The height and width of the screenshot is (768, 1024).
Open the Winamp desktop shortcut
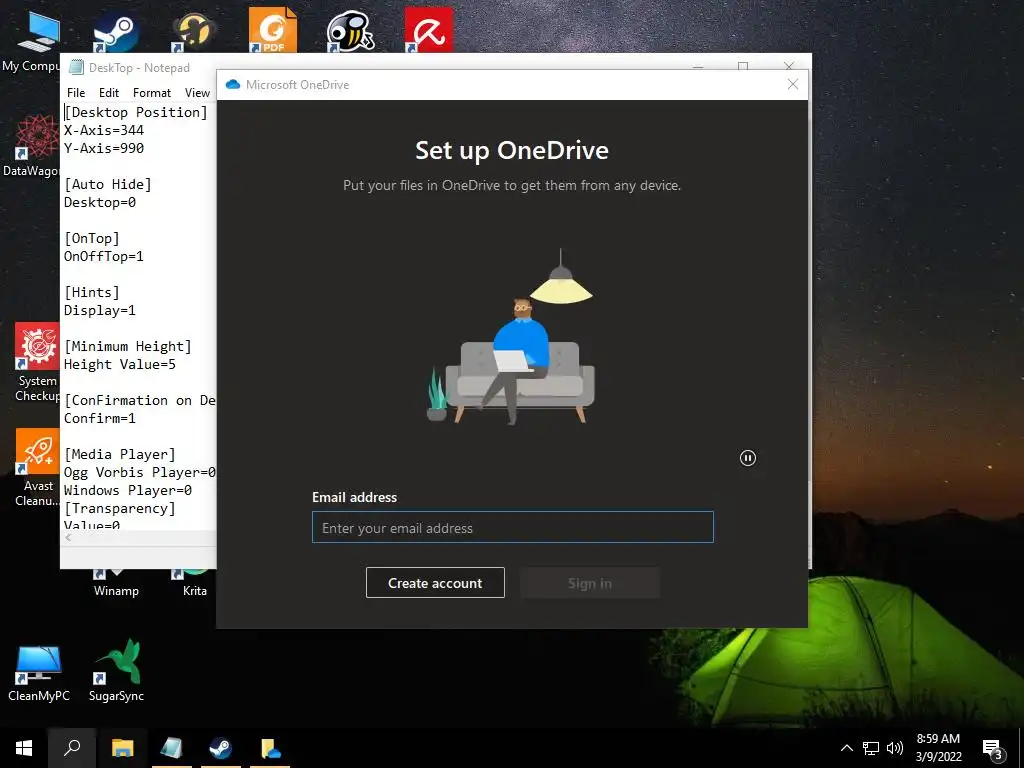coord(116,583)
